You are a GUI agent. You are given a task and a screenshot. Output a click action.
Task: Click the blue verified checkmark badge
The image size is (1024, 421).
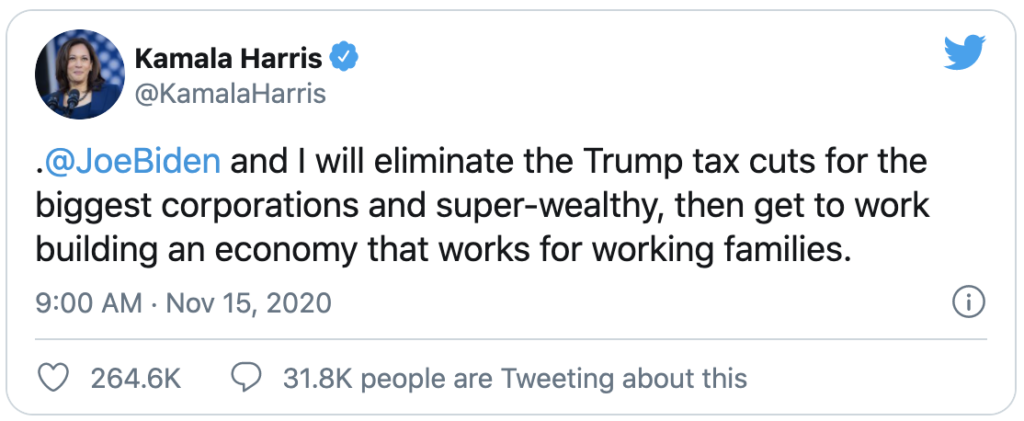pos(344,59)
